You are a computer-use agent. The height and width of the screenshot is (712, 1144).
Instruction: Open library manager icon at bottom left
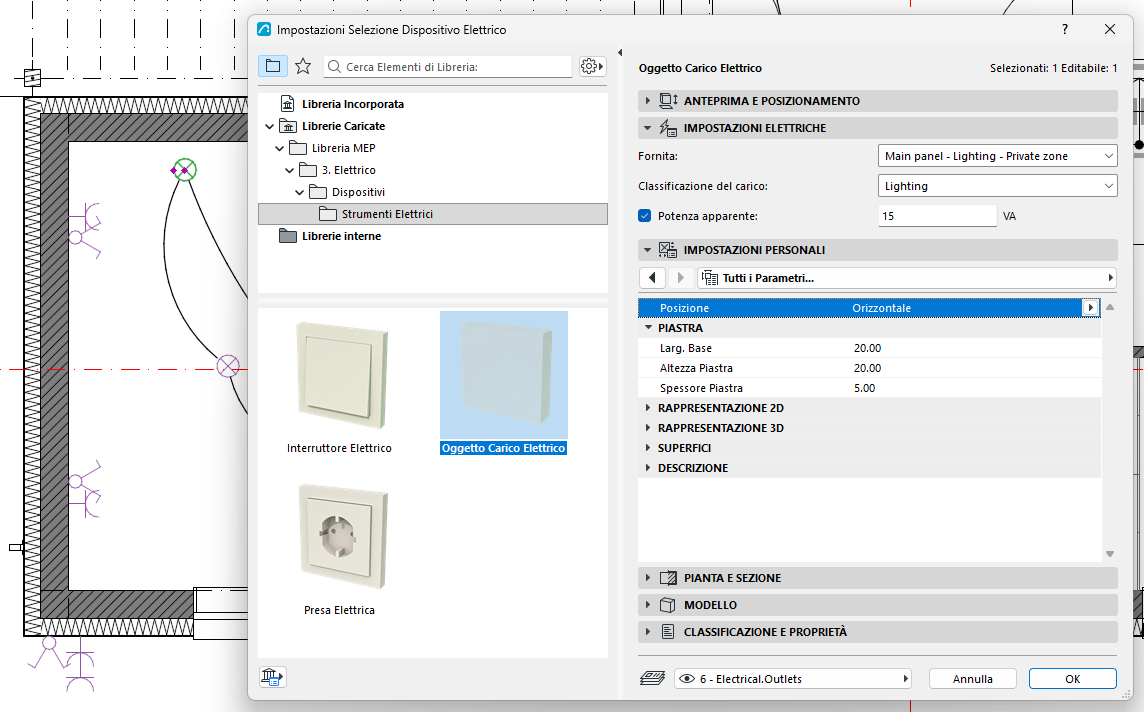point(272,677)
